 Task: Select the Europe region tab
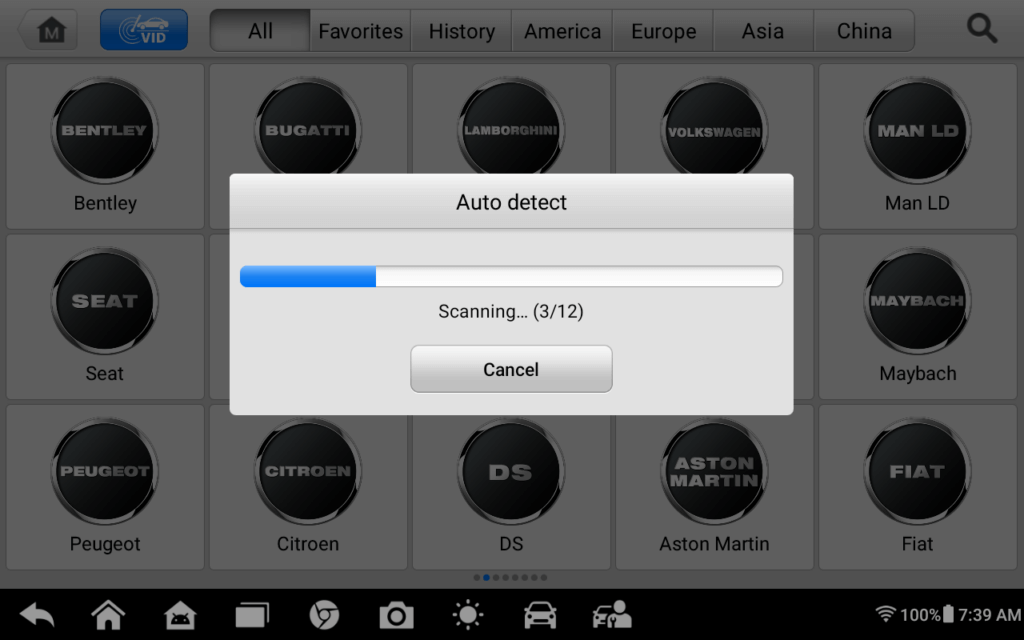click(663, 31)
